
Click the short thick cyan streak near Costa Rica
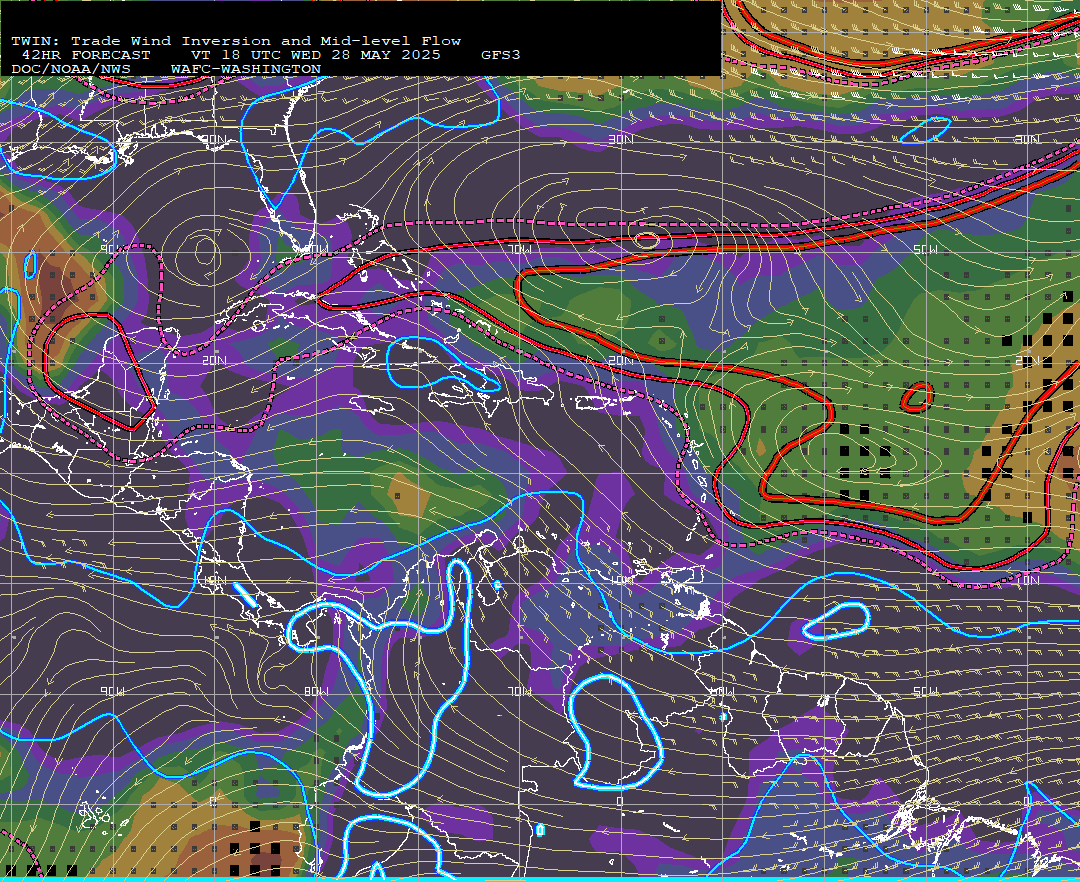click(245, 596)
